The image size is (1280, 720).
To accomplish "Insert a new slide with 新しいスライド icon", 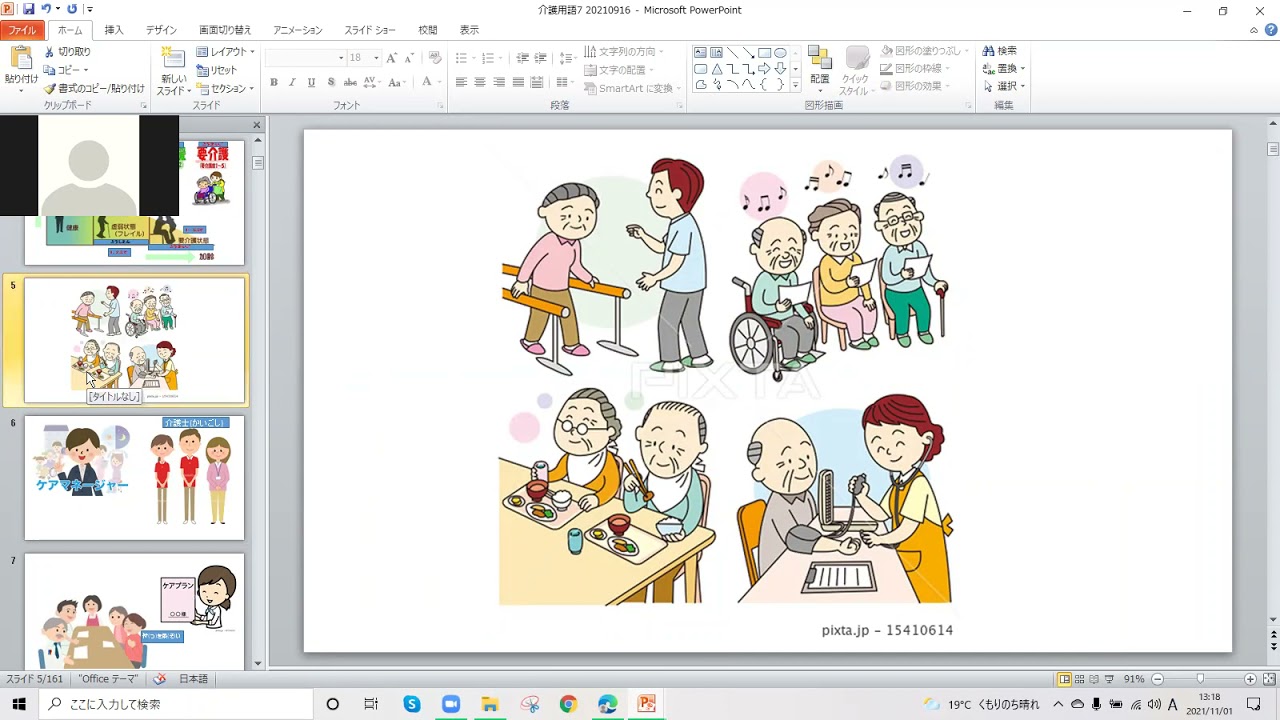I will click(173, 59).
